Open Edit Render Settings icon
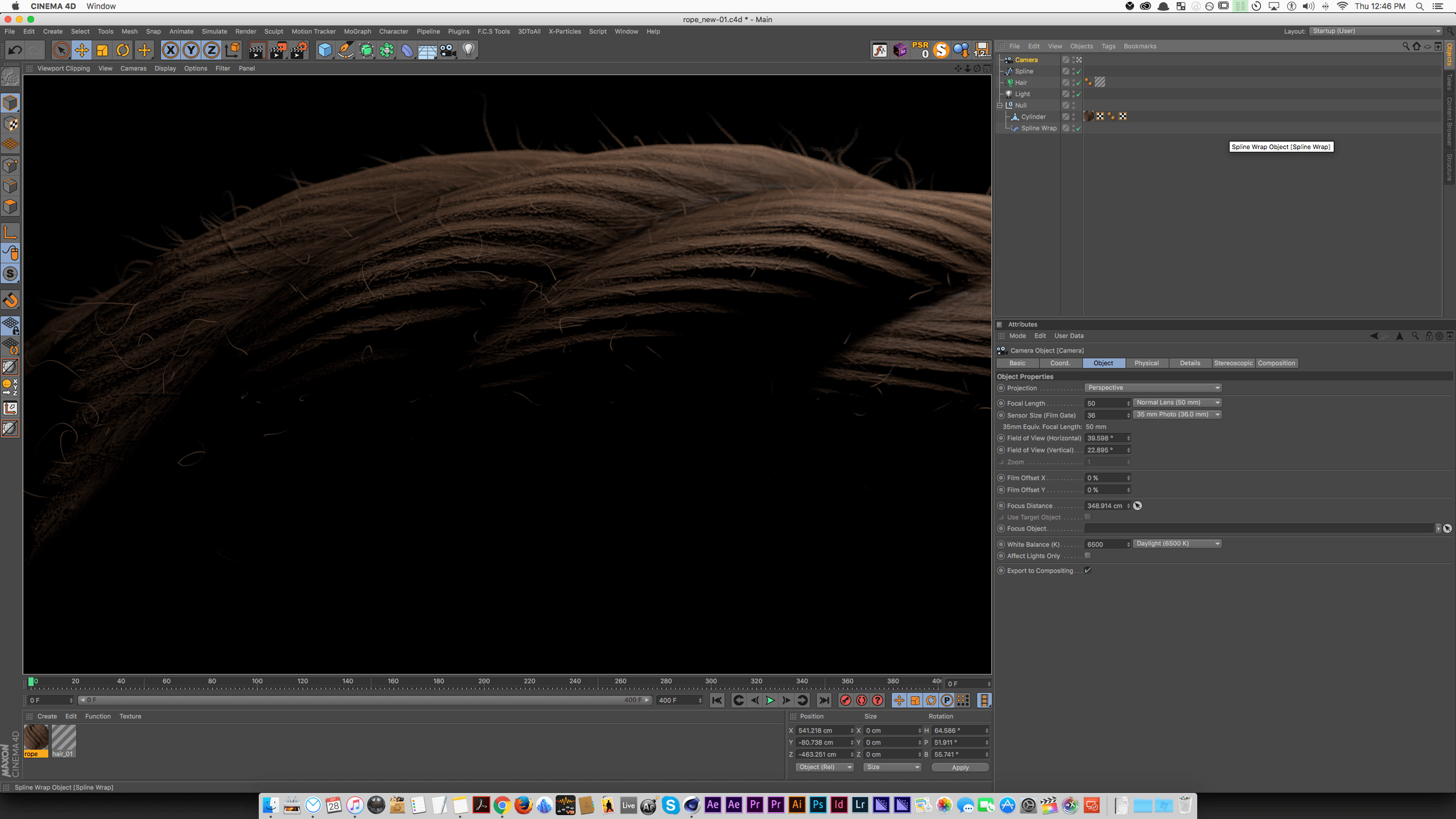 coord(299,51)
